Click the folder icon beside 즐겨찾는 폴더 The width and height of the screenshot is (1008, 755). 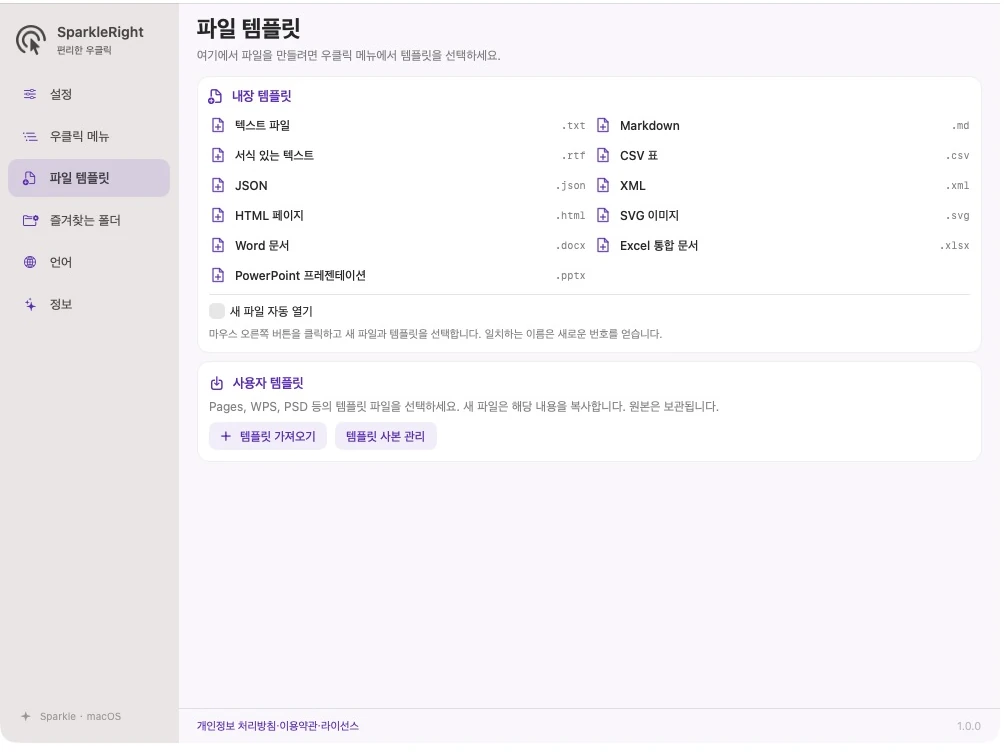pos(30,221)
